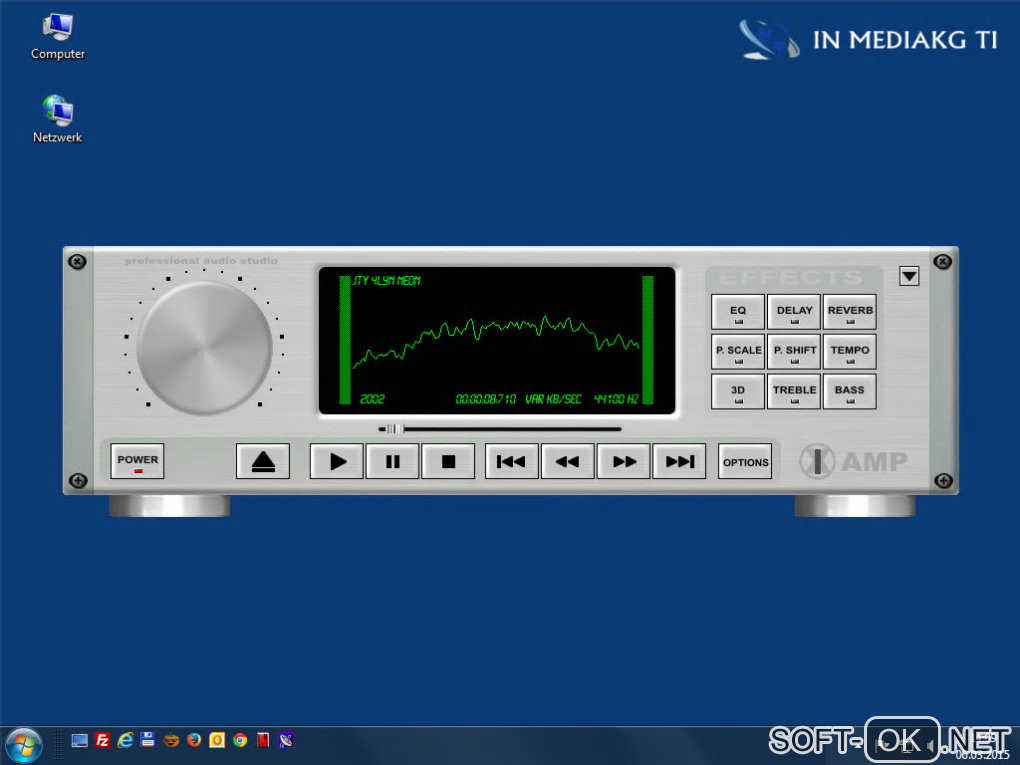
Task: Toggle the TREBLE effect
Action: (x=794, y=392)
